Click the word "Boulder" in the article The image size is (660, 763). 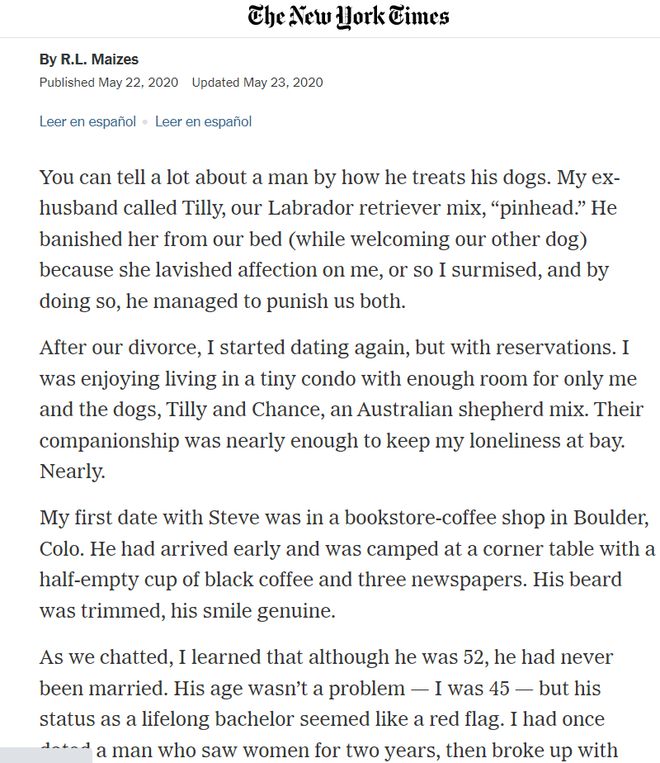click(x=611, y=517)
